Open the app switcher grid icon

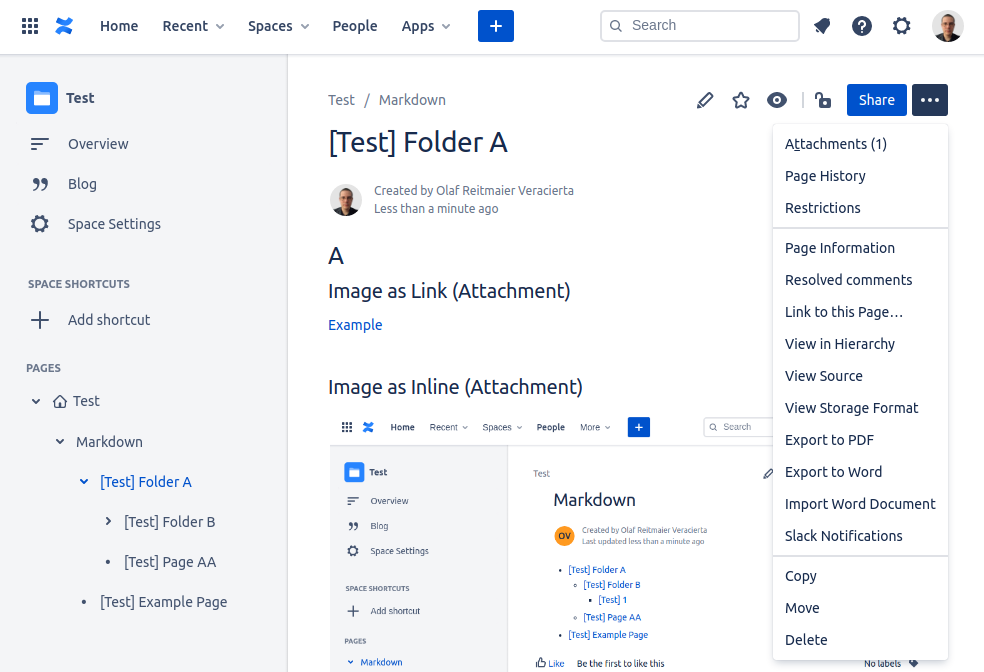coord(29,26)
